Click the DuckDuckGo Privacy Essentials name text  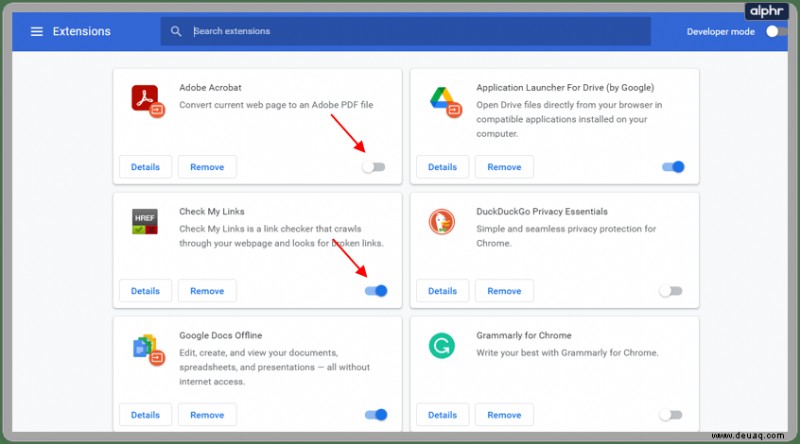(x=542, y=212)
